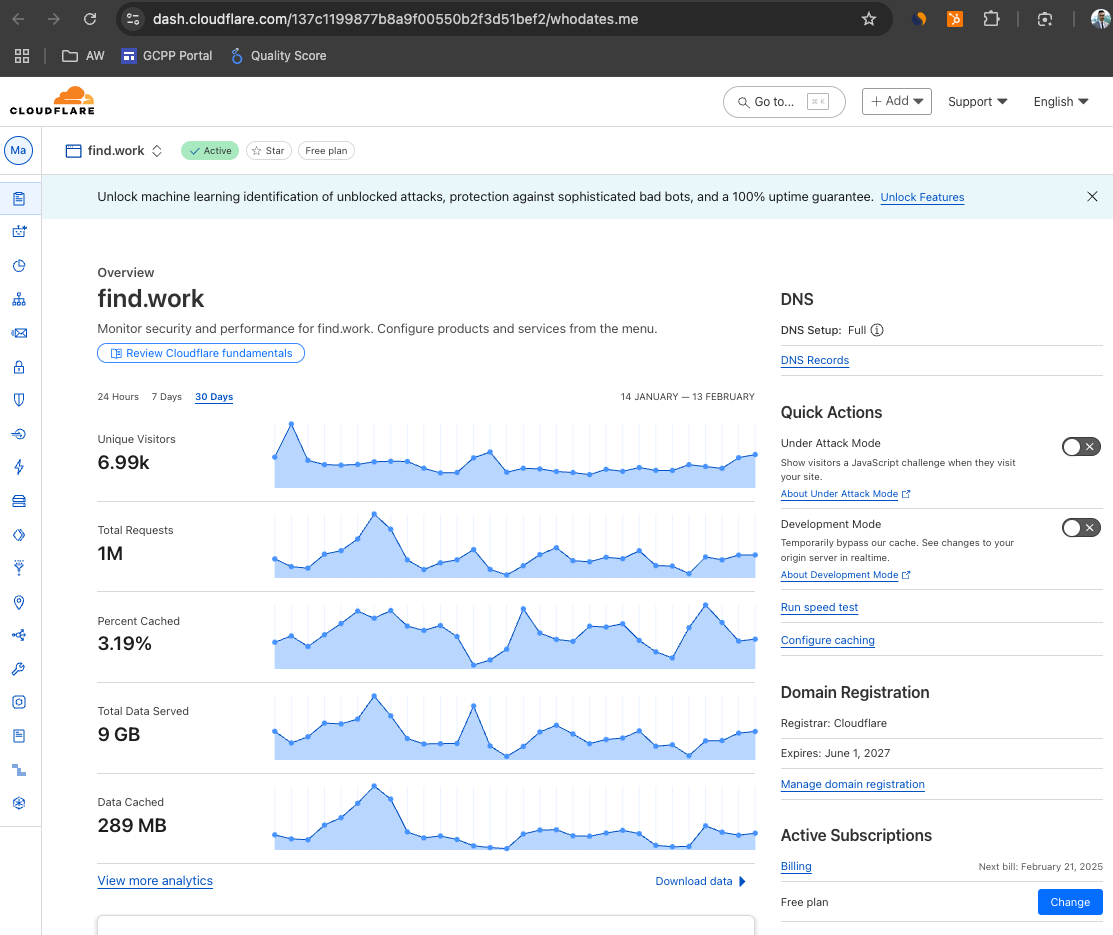This screenshot has width=1113, height=935.
Task: Open the Workers diamond brackets sidebar icon
Action: pos(19,535)
